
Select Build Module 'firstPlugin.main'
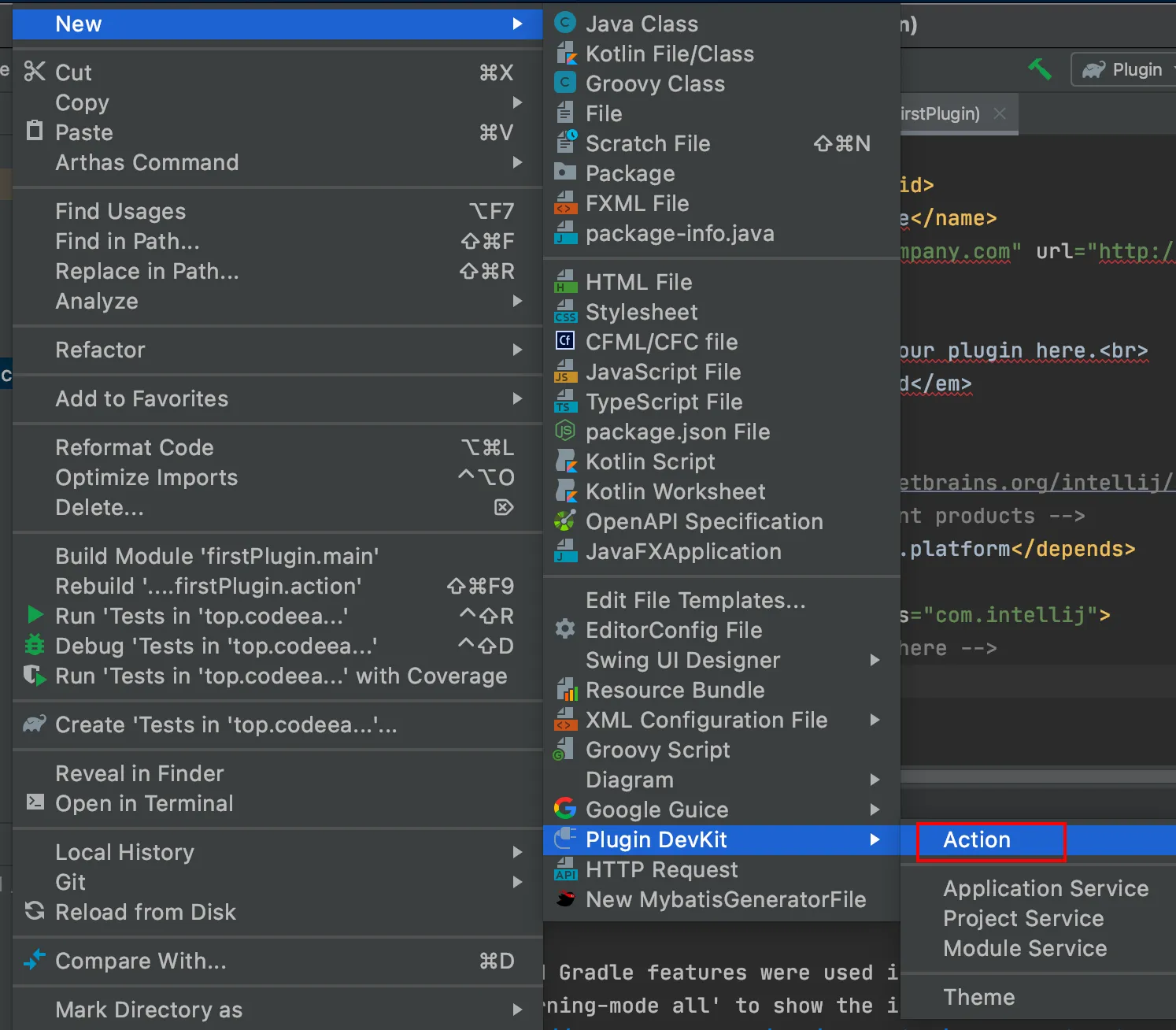(x=278, y=556)
